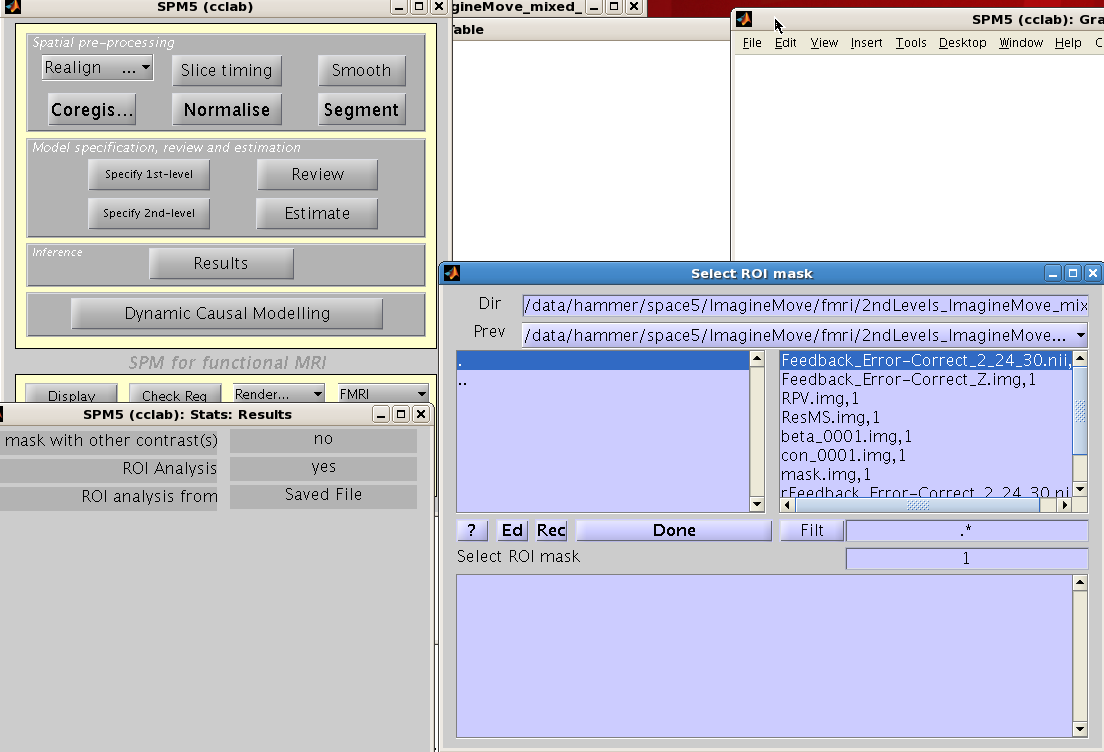Screen dimensions: 1104x752
Task: Click the Normalise button
Action: pos(227,110)
